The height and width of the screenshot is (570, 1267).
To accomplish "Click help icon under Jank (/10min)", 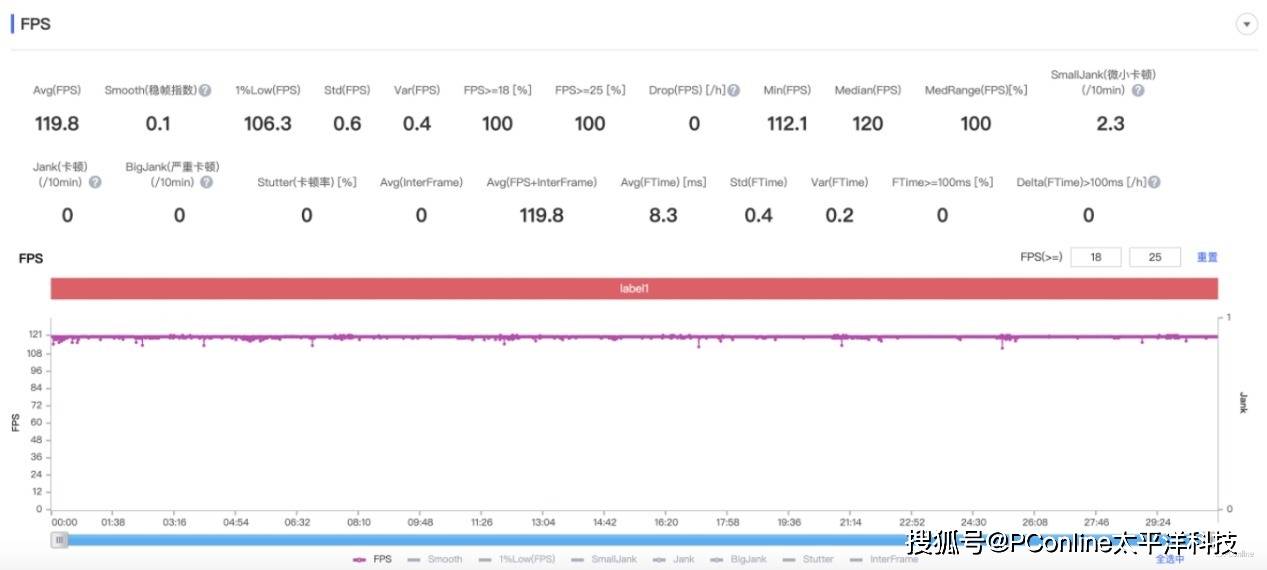I will 95,182.
